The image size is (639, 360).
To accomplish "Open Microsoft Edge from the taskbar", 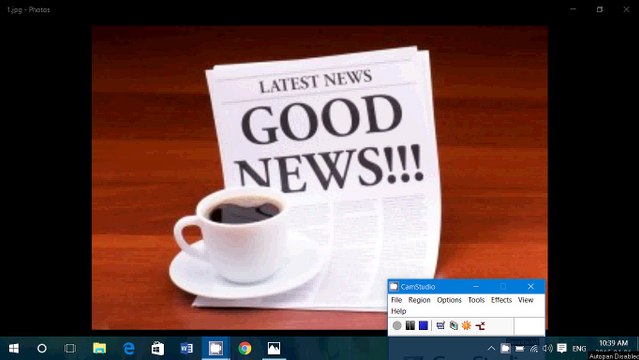I will (129, 348).
